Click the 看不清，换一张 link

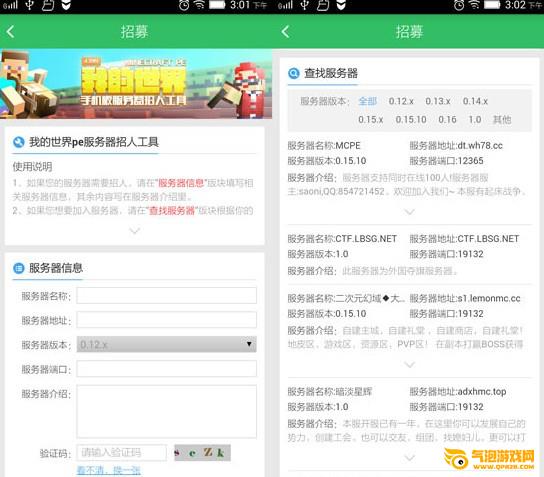coord(109,470)
